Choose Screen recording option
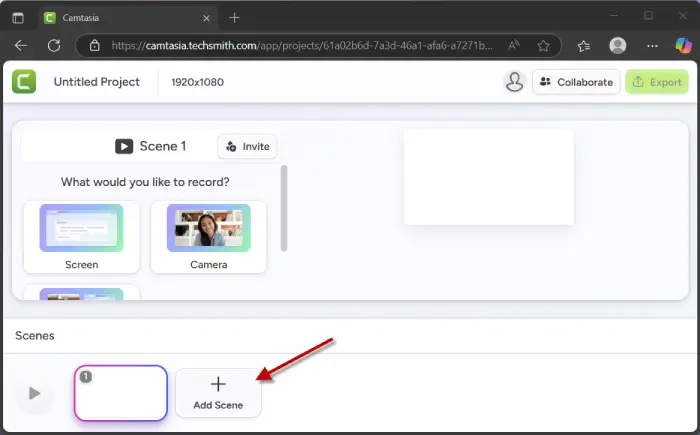Screen dimensions: 700x435 click(x=81, y=237)
